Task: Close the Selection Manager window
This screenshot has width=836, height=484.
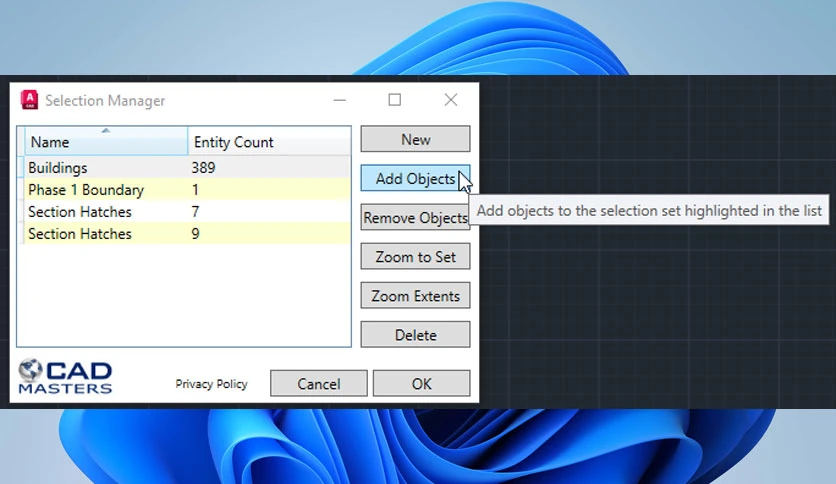Action: pos(451,100)
